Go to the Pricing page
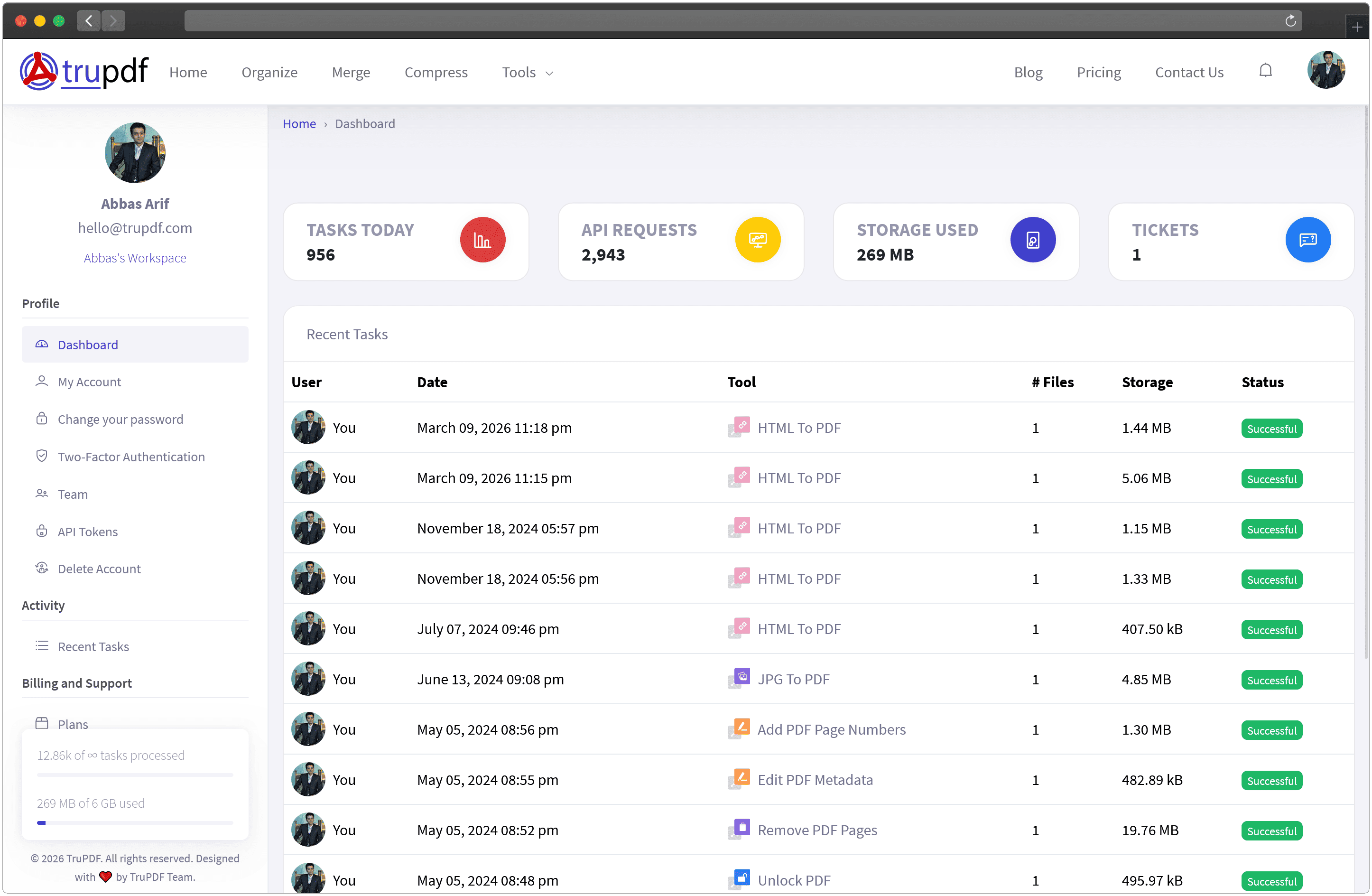 (1098, 73)
